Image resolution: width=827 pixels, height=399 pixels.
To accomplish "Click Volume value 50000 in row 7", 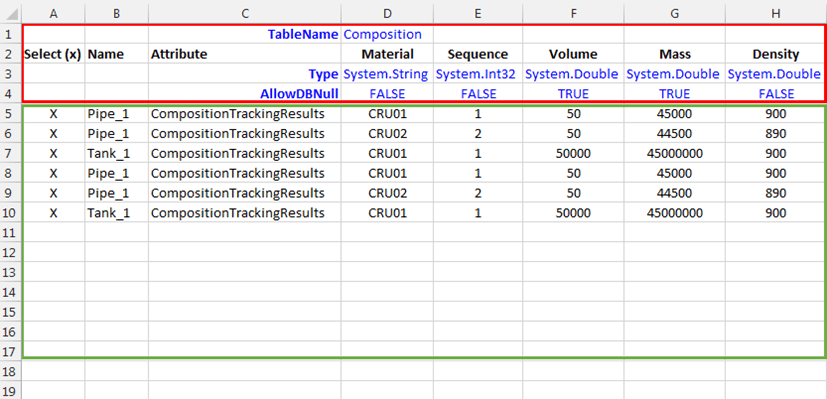I will coord(573,153).
